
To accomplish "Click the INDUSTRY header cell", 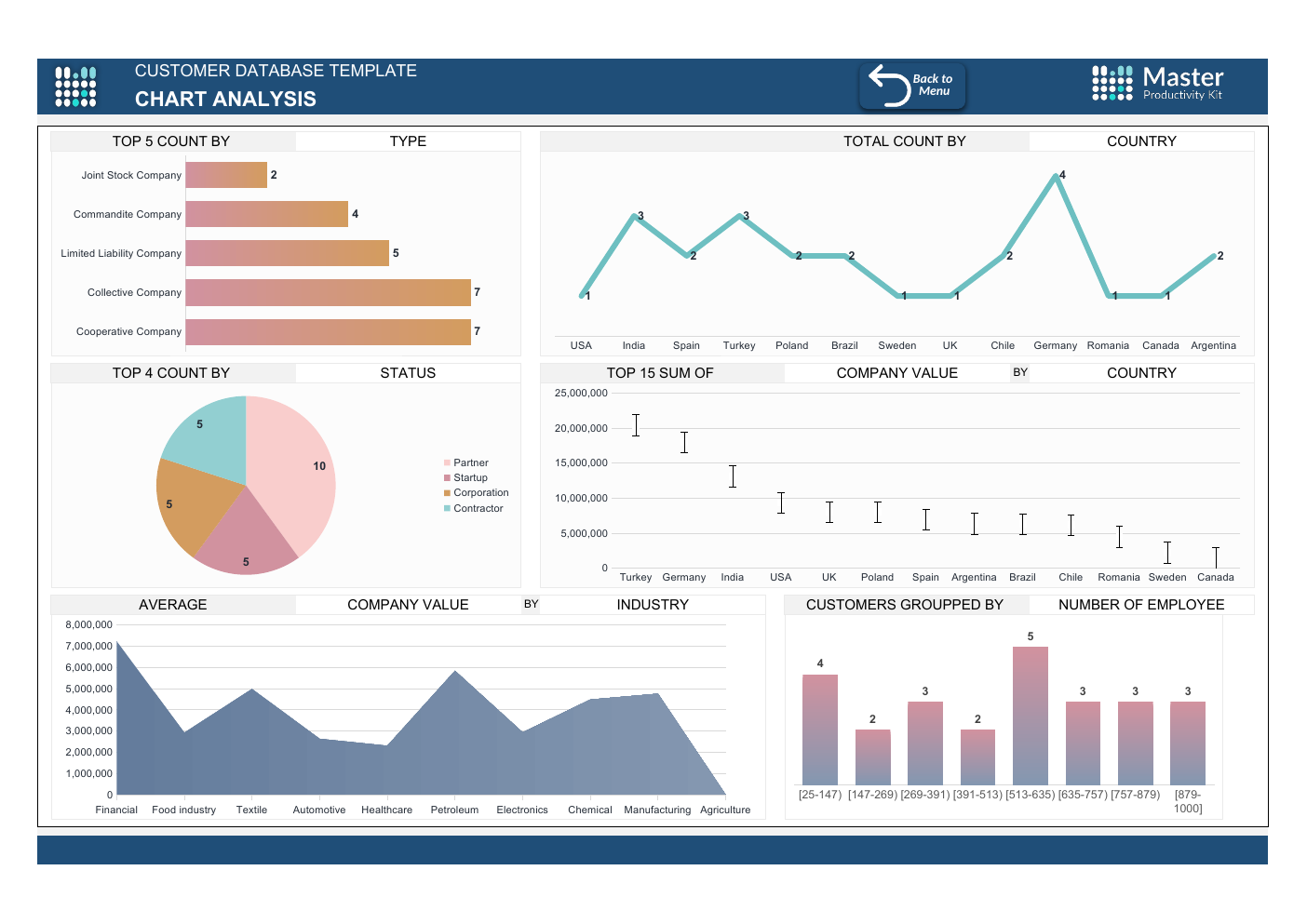I will pos(653,605).
